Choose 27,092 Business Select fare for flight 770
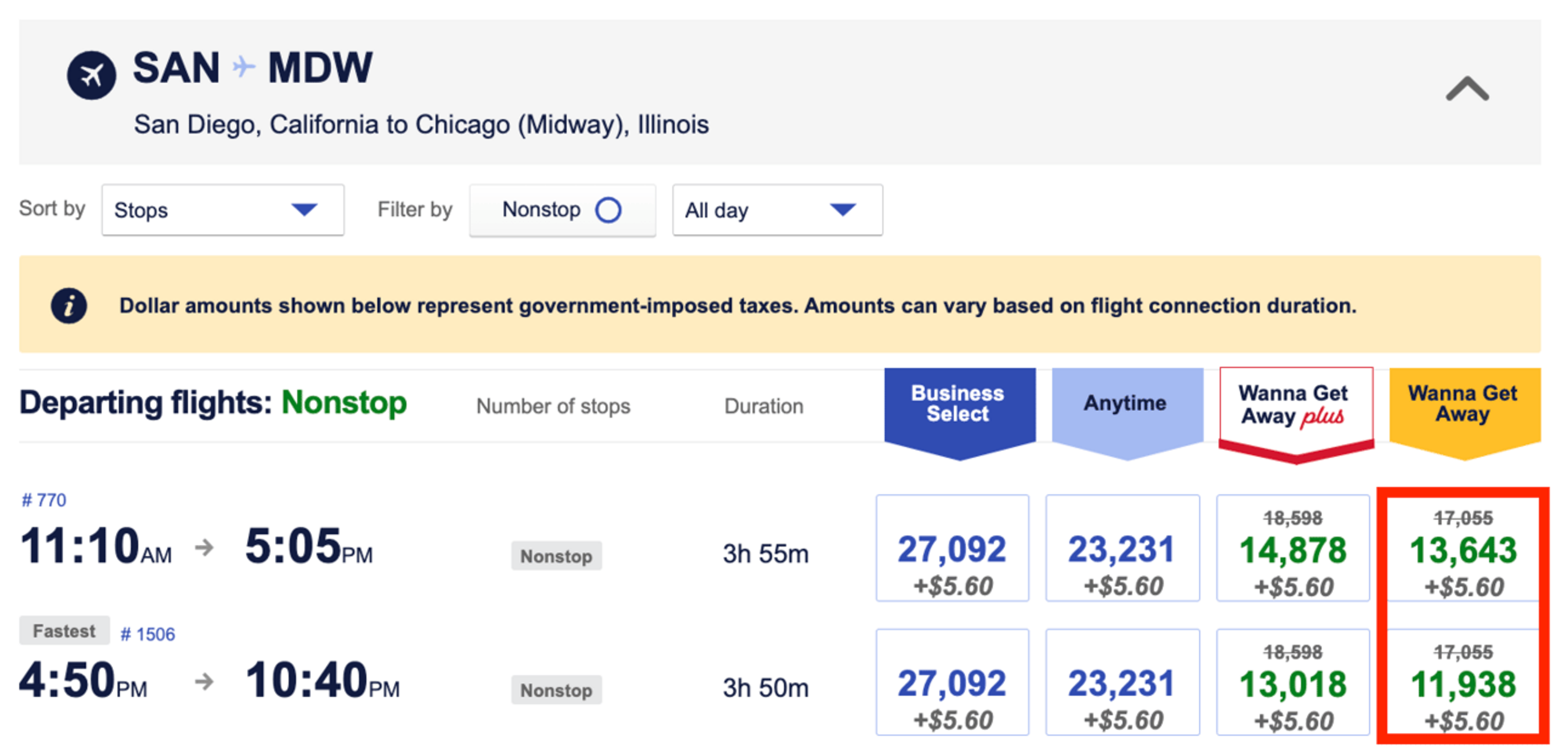 [x=952, y=548]
